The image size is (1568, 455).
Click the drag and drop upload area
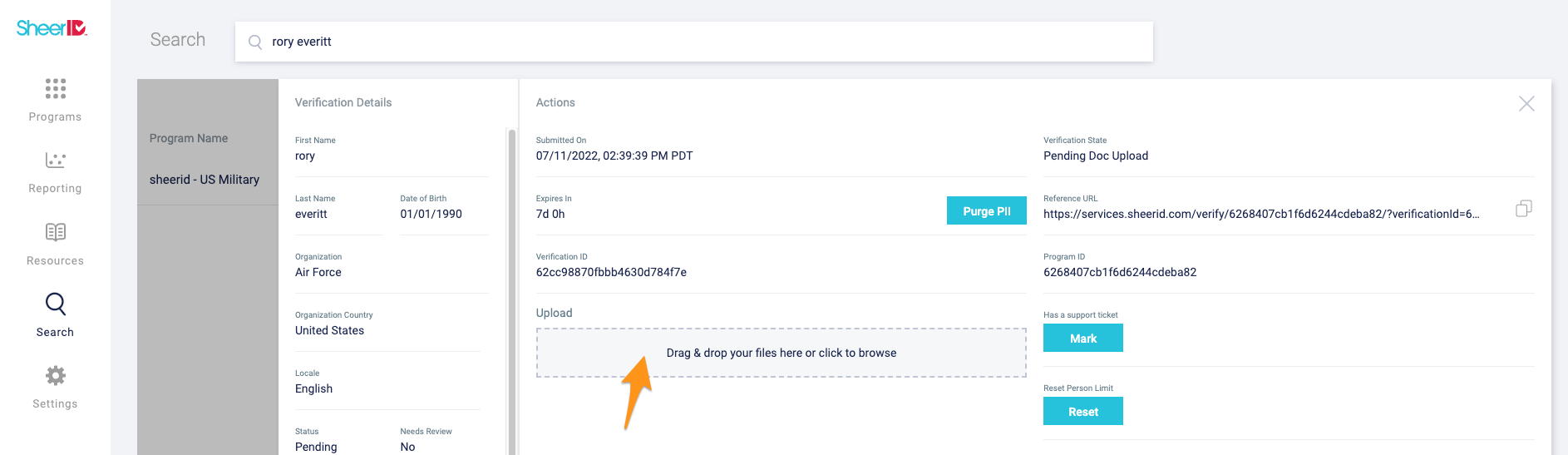pos(781,353)
